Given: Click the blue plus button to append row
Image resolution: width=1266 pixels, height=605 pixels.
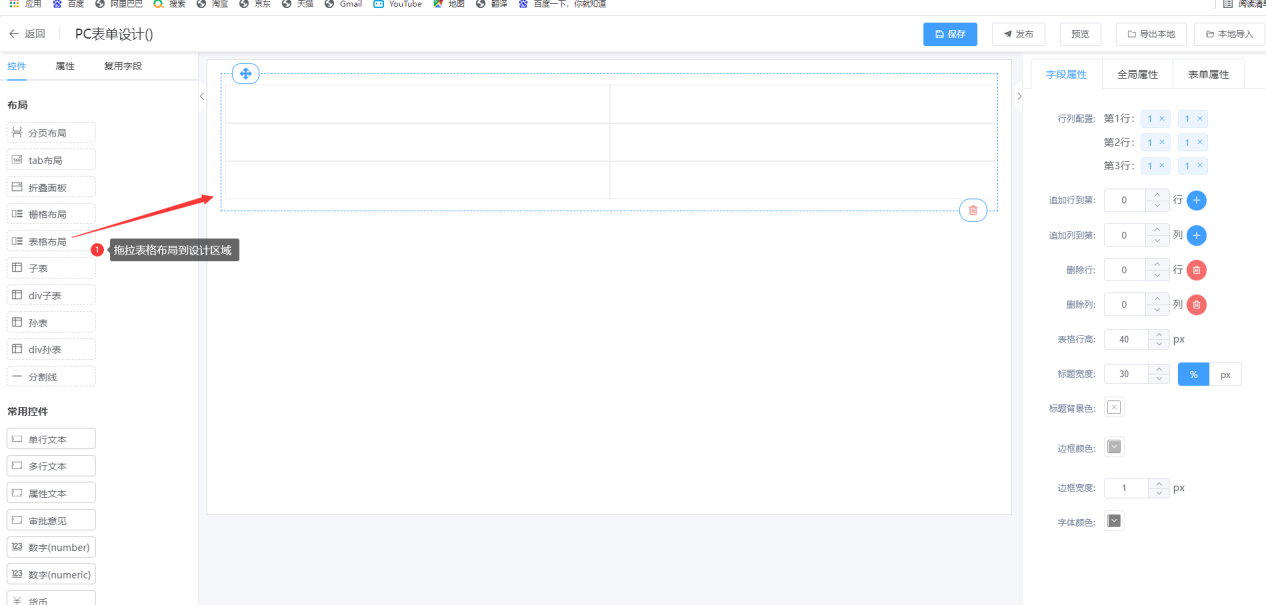Looking at the screenshot, I should [1196, 200].
